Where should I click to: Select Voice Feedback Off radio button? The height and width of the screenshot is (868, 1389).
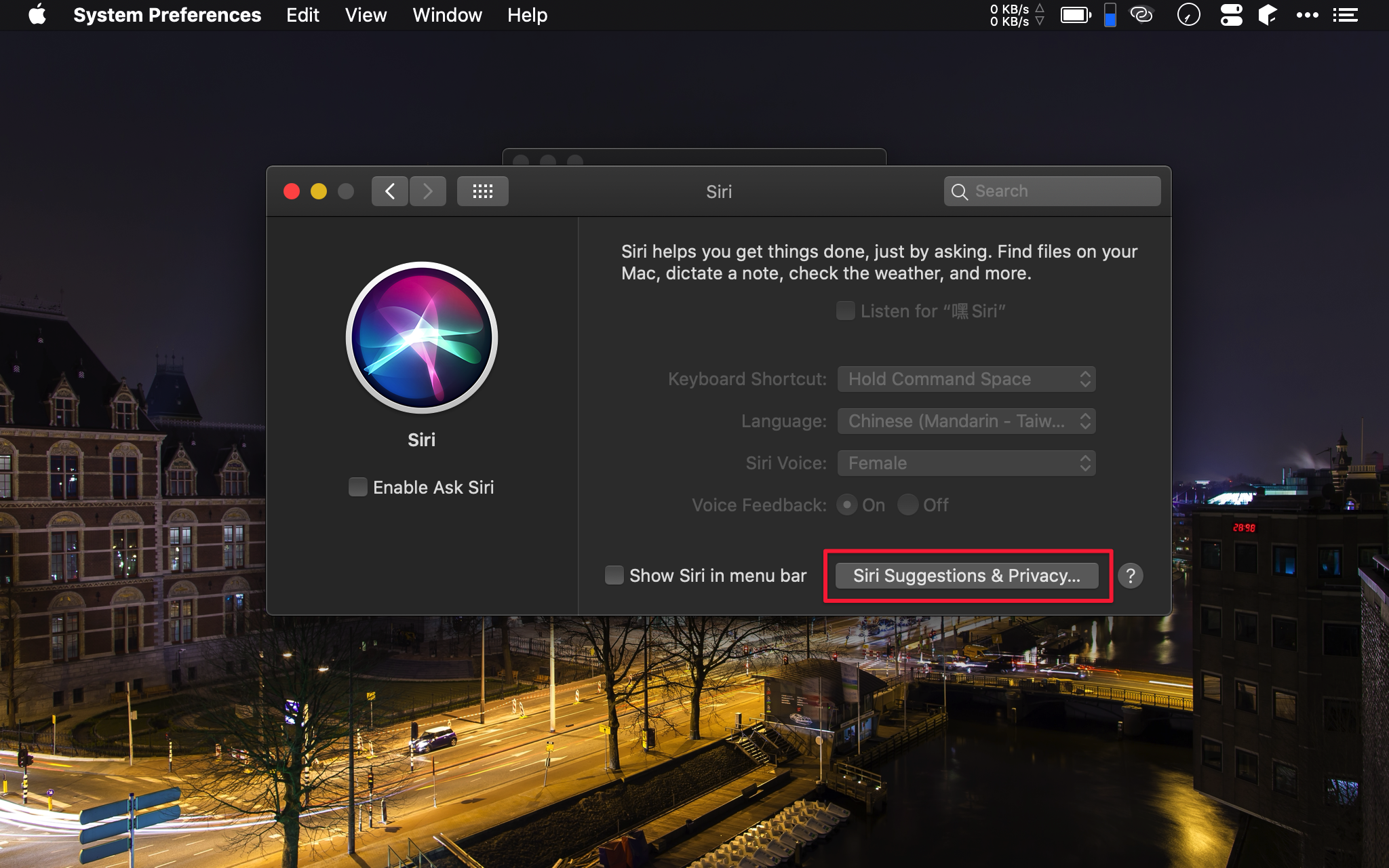click(908, 505)
